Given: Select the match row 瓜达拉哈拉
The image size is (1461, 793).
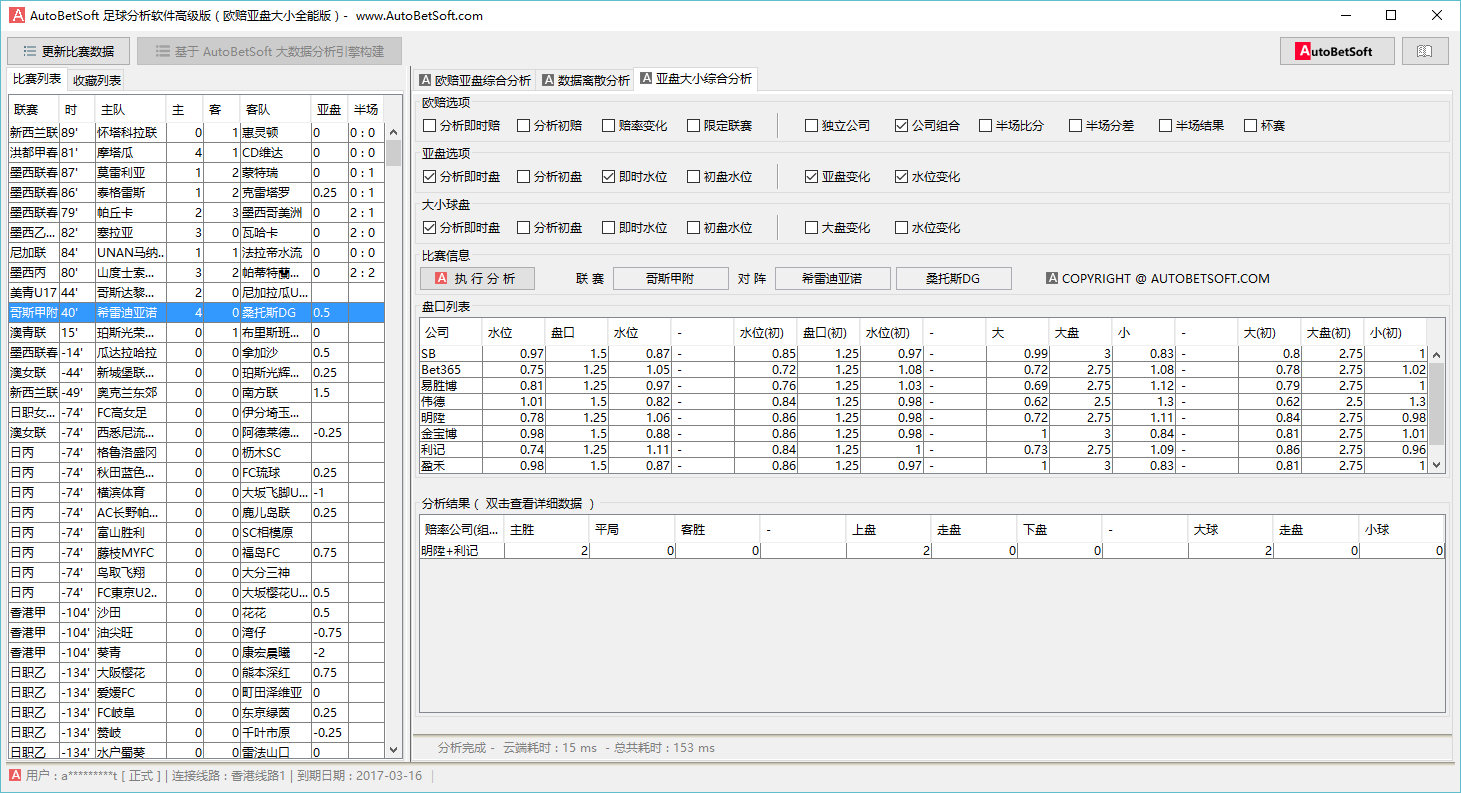Looking at the screenshot, I should tap(196, 352).
